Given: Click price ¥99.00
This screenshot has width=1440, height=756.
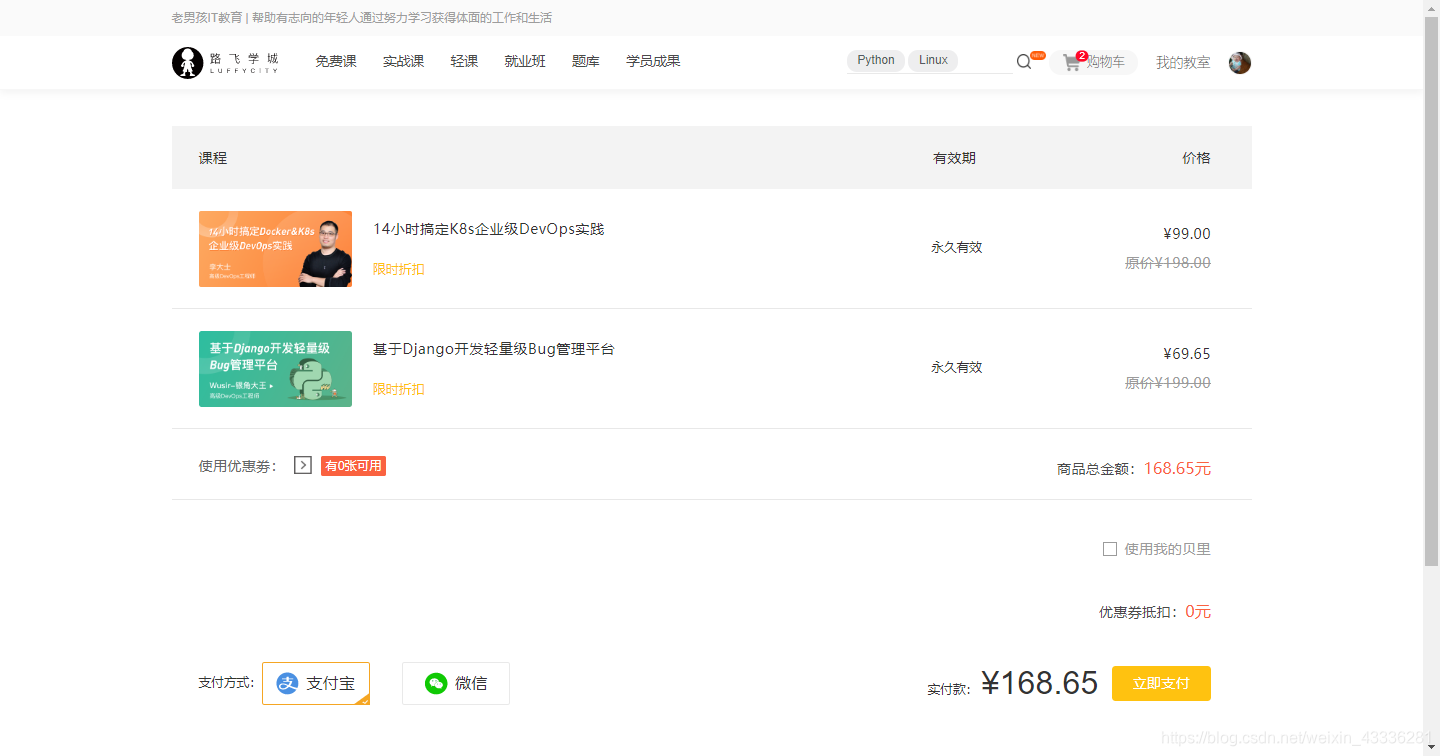Looking at the screenshot, I should tap(1187, 234).
